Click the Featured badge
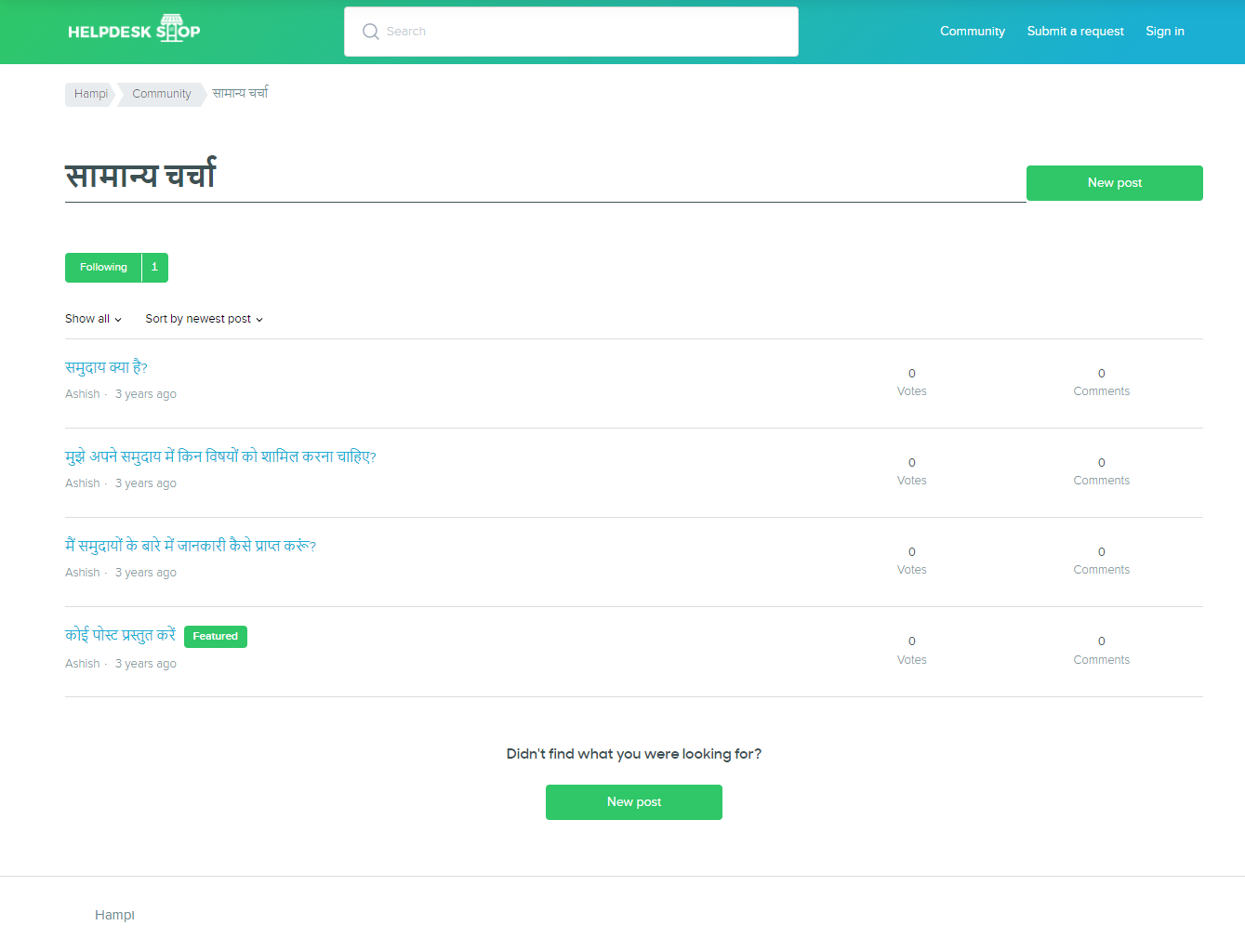 pyautogui.click(x=215, y=637)
